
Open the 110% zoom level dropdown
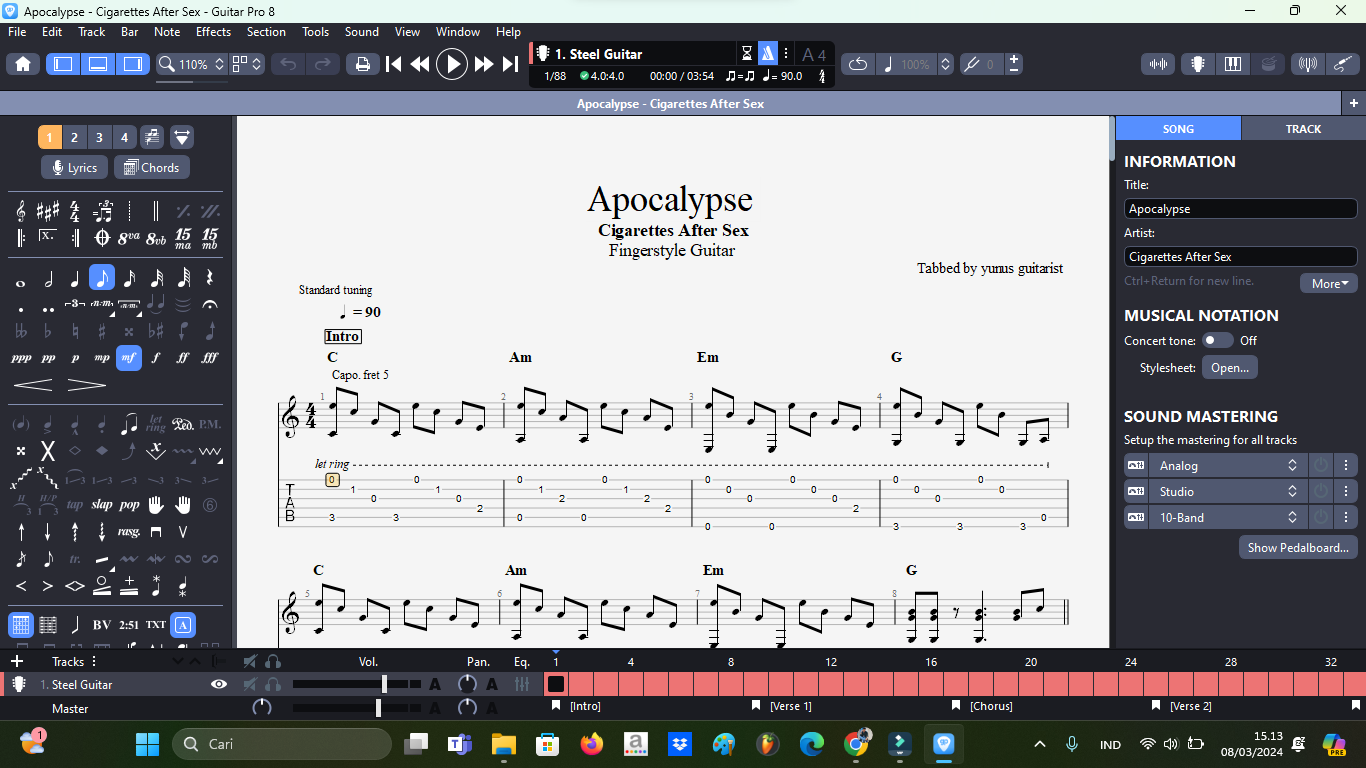[192, 64]
